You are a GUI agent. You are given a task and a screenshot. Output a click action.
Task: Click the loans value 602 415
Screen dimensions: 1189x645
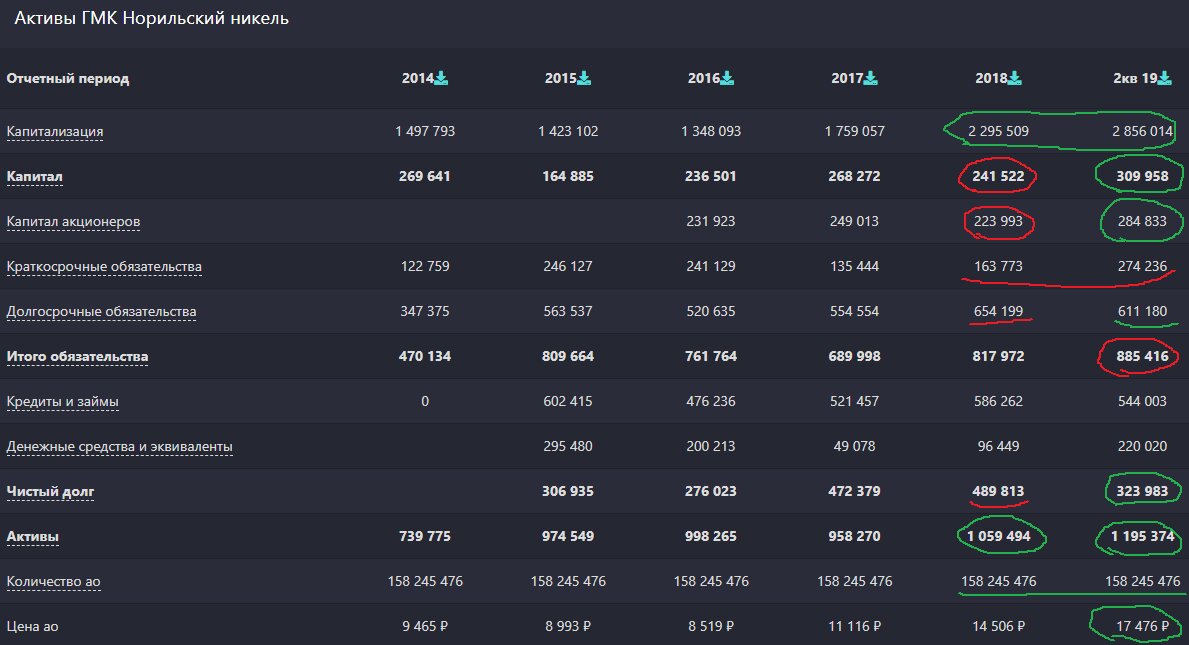pyautogui.click(x=568, y=401)
